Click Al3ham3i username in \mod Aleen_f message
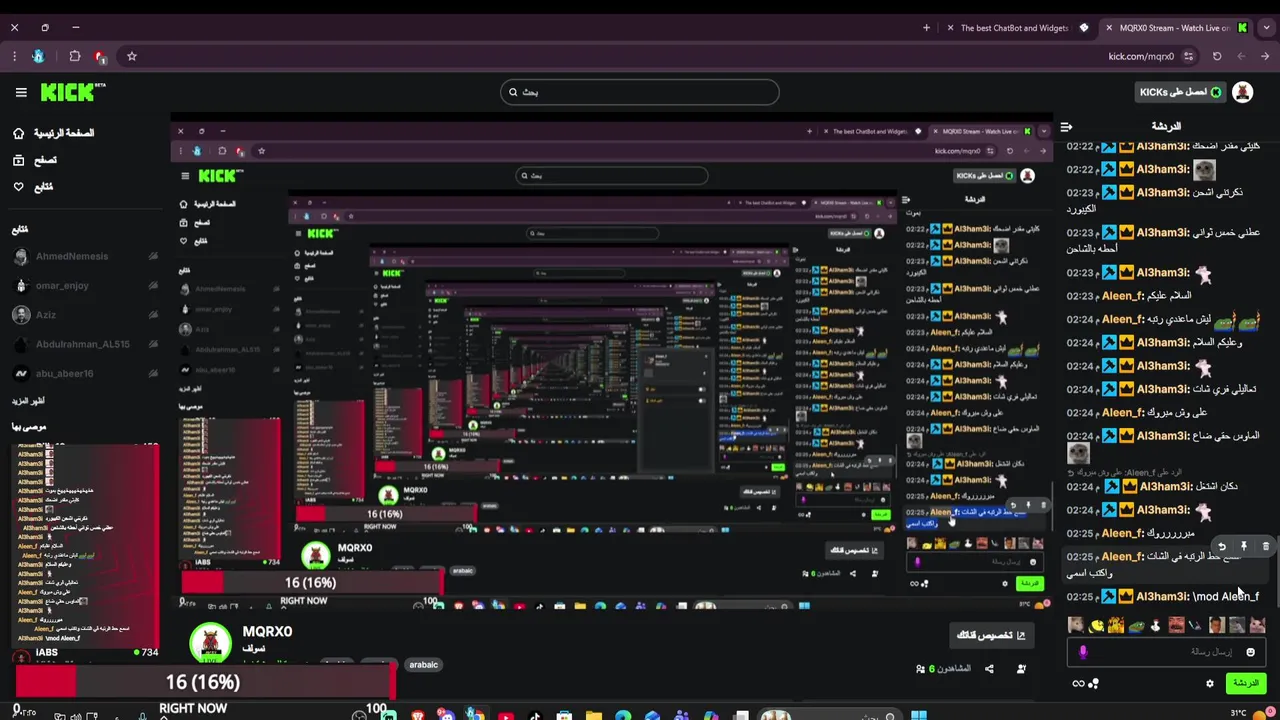The height and width of the screenshot is (720, 1280). pos(1163,597)
